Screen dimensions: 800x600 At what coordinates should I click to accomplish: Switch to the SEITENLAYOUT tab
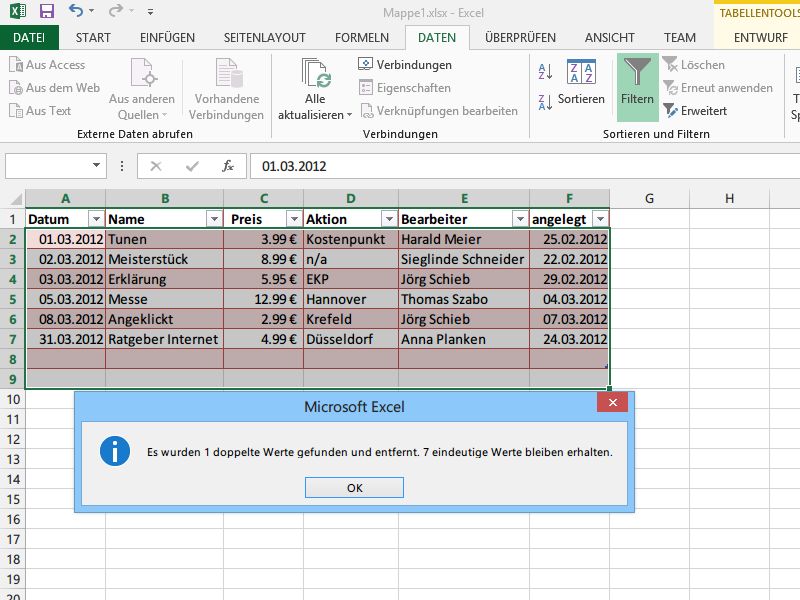(x=264, y=38)
